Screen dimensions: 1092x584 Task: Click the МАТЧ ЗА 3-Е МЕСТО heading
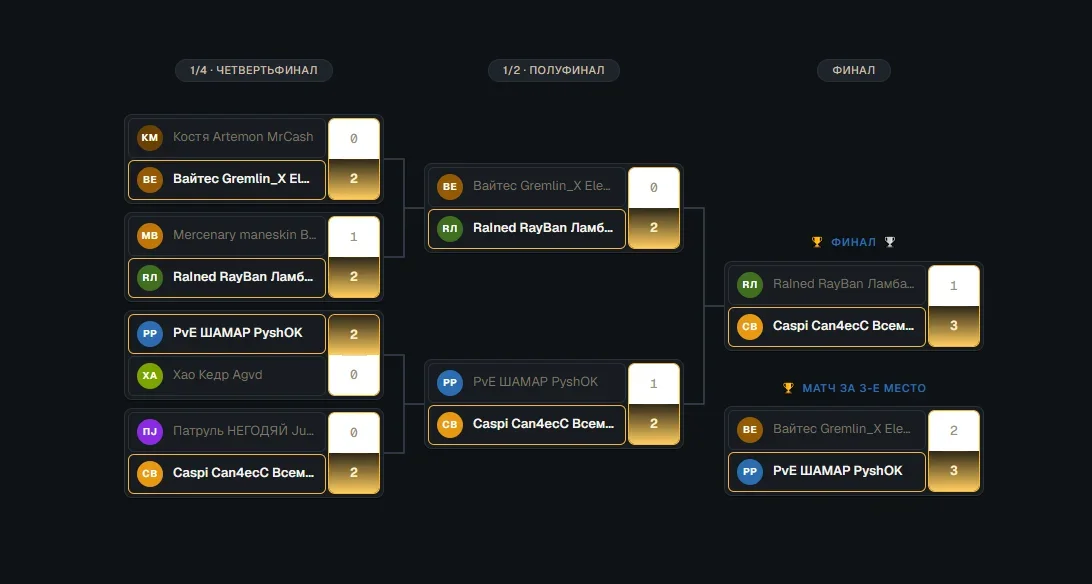tap(864, 388)
